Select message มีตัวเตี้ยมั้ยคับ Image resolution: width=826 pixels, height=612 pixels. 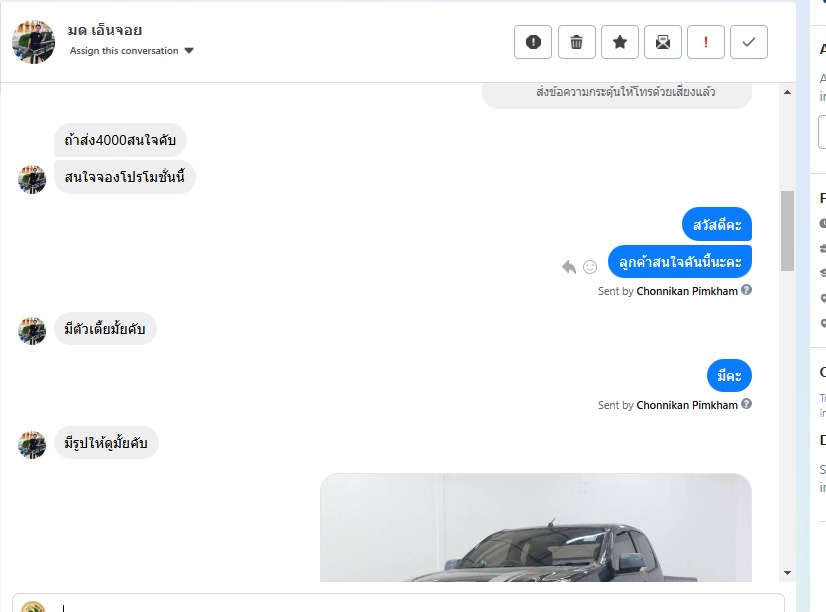(x=105, y=329)
